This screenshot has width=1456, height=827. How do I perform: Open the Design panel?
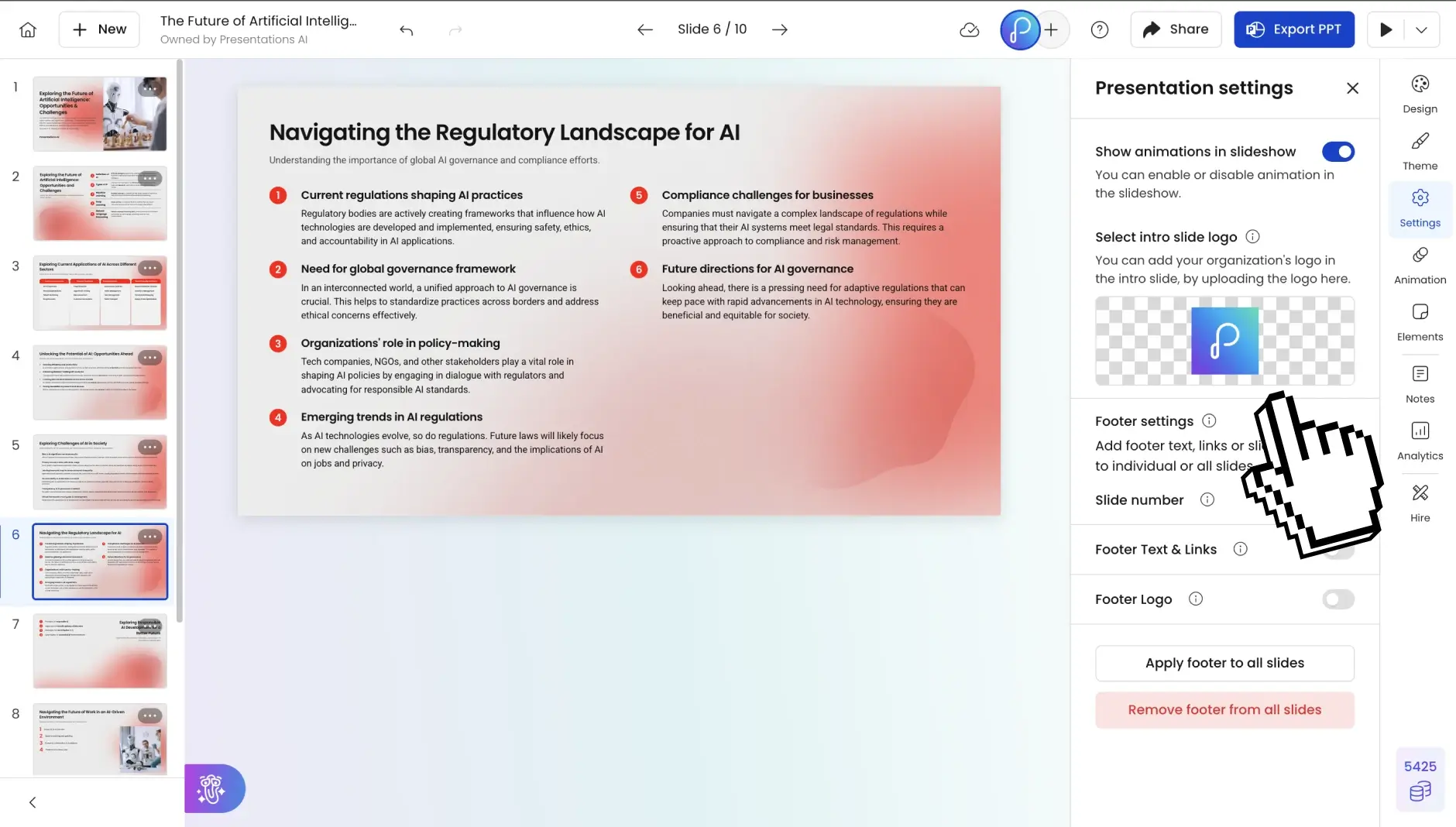point(1420,94)
